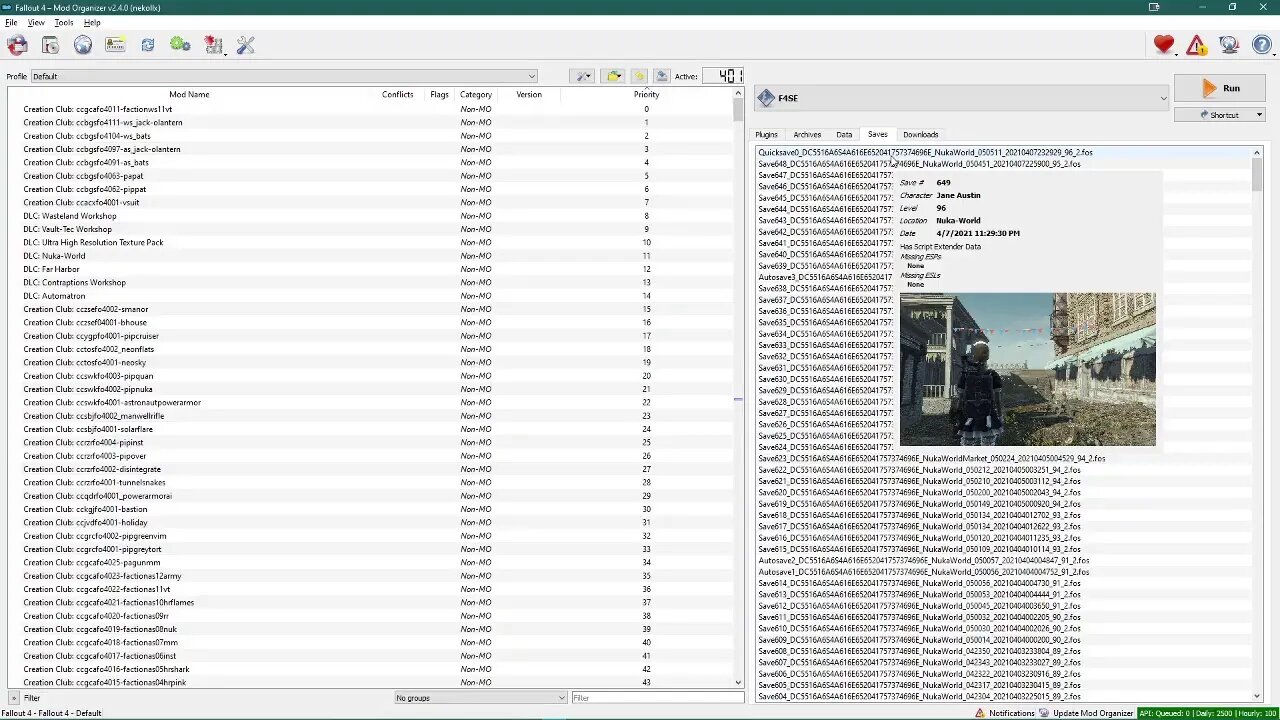This screenshot has height=720, width=1280.
Task: Open the Shortcut dropdown
Action: (x=1220, y=115)
